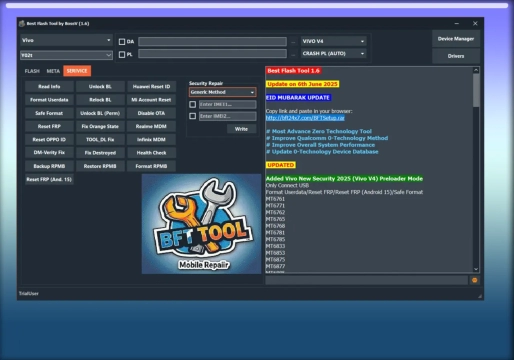This screenshot has width=514, height=360.
Task: Open the Y02t model dropdown
Action: [66, 55]
